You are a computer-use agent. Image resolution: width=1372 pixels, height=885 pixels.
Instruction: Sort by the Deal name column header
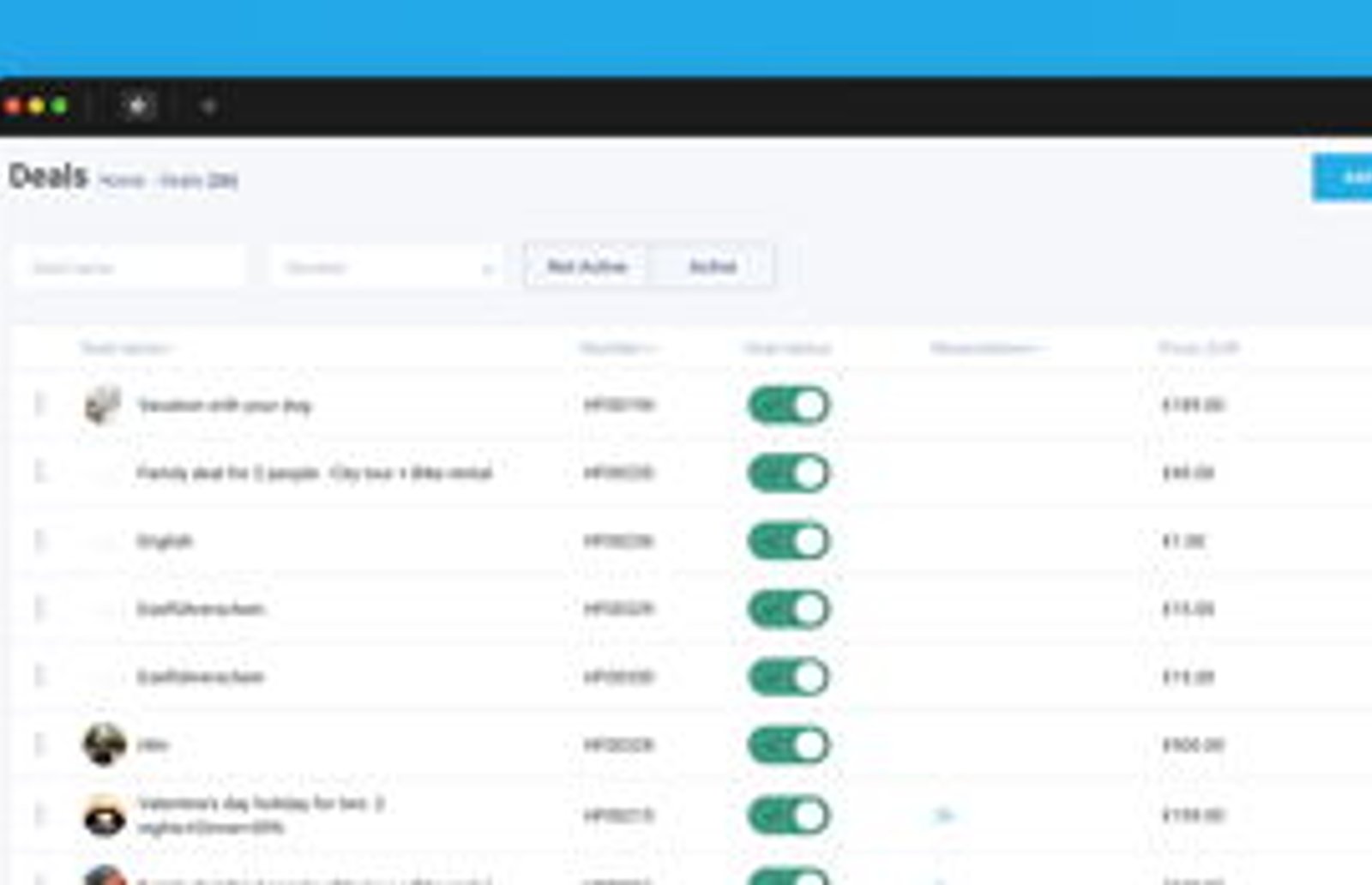(128, 348)
